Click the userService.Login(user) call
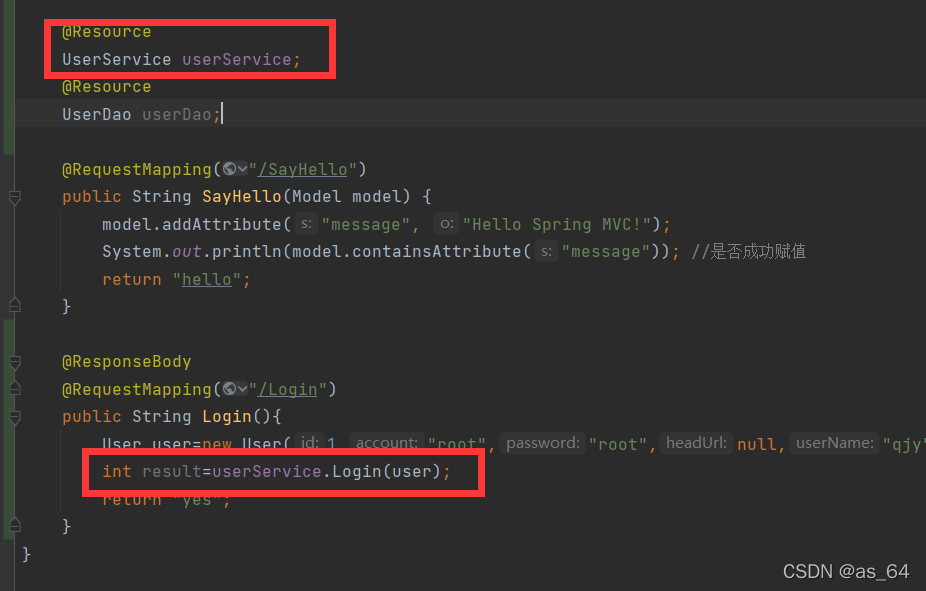 point(326,472)
